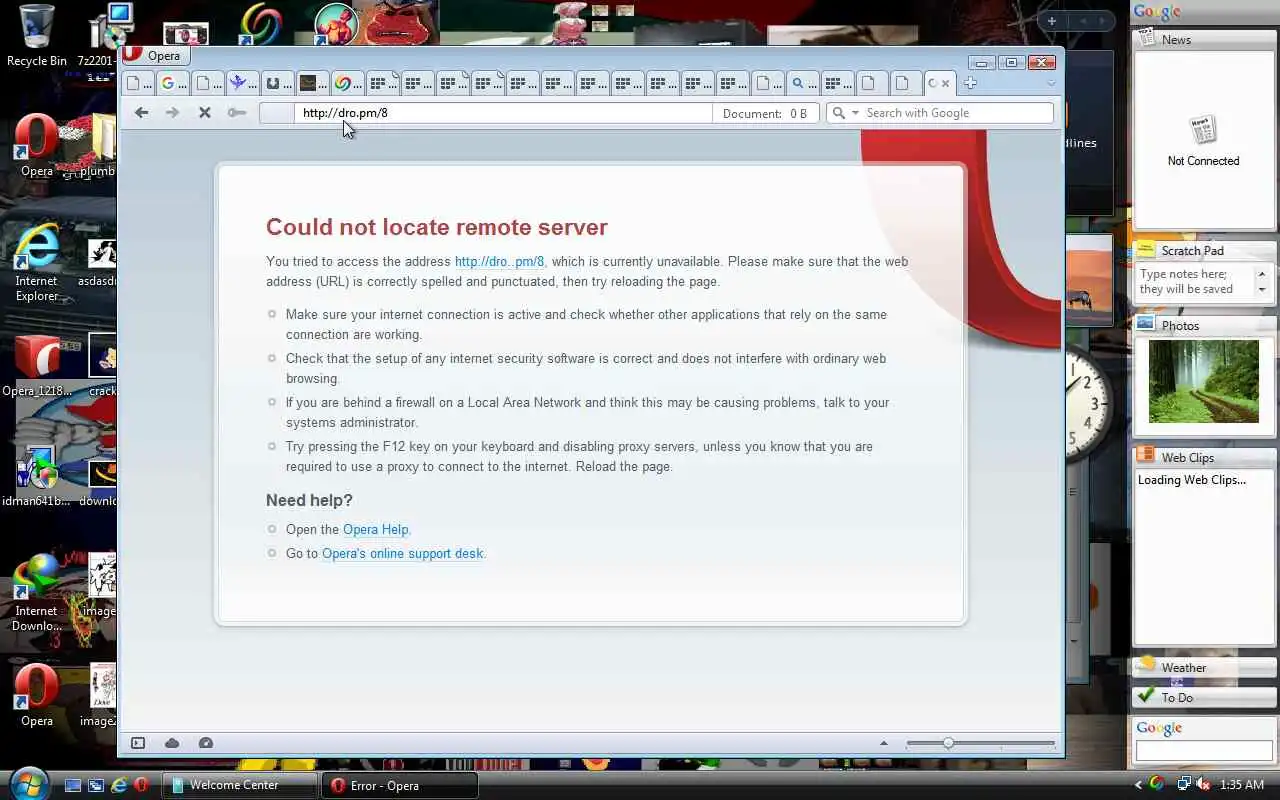Click the muted volume tray icon
The image size is (1280, 800).
click(1203, 785)
